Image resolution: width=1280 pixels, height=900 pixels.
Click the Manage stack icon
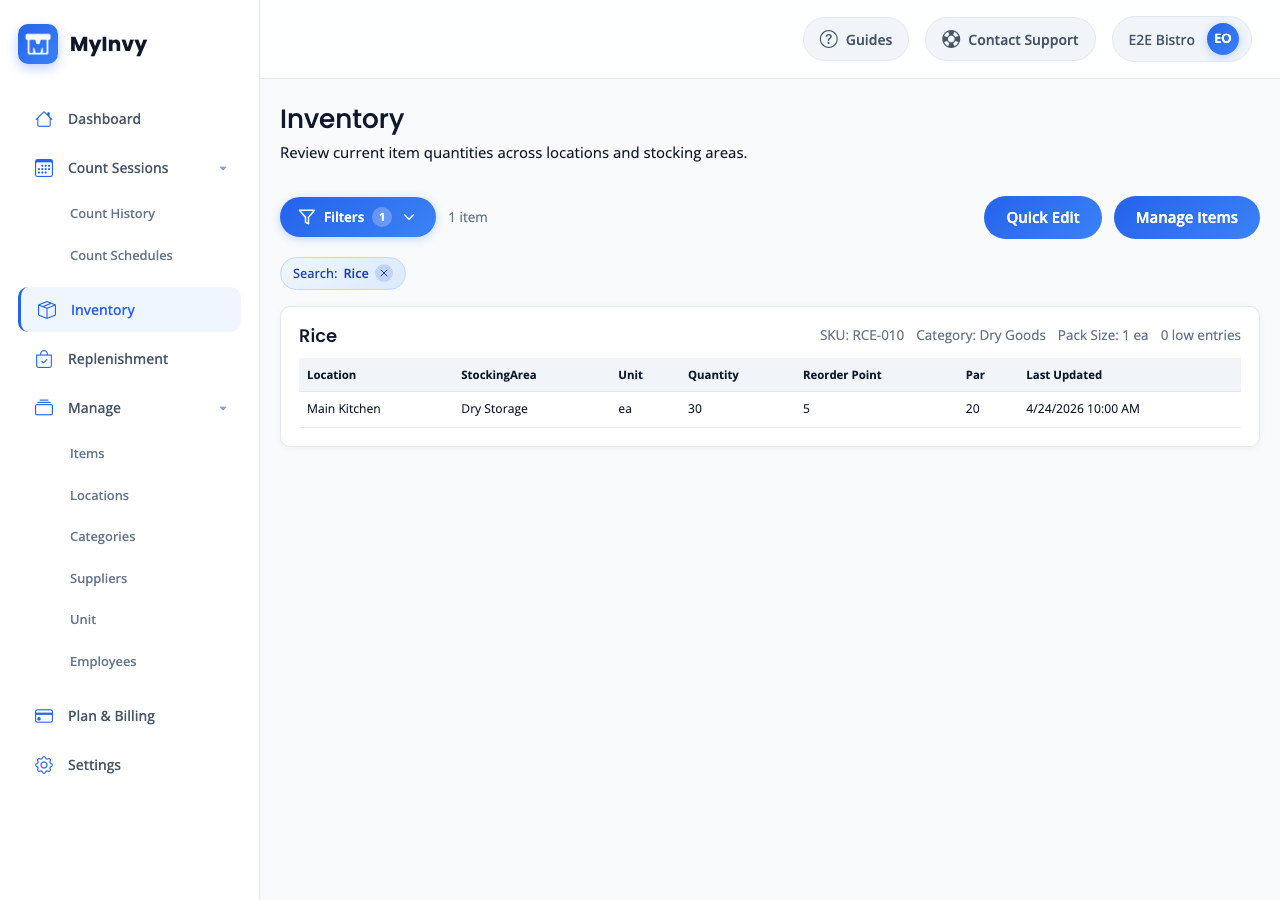44,408
